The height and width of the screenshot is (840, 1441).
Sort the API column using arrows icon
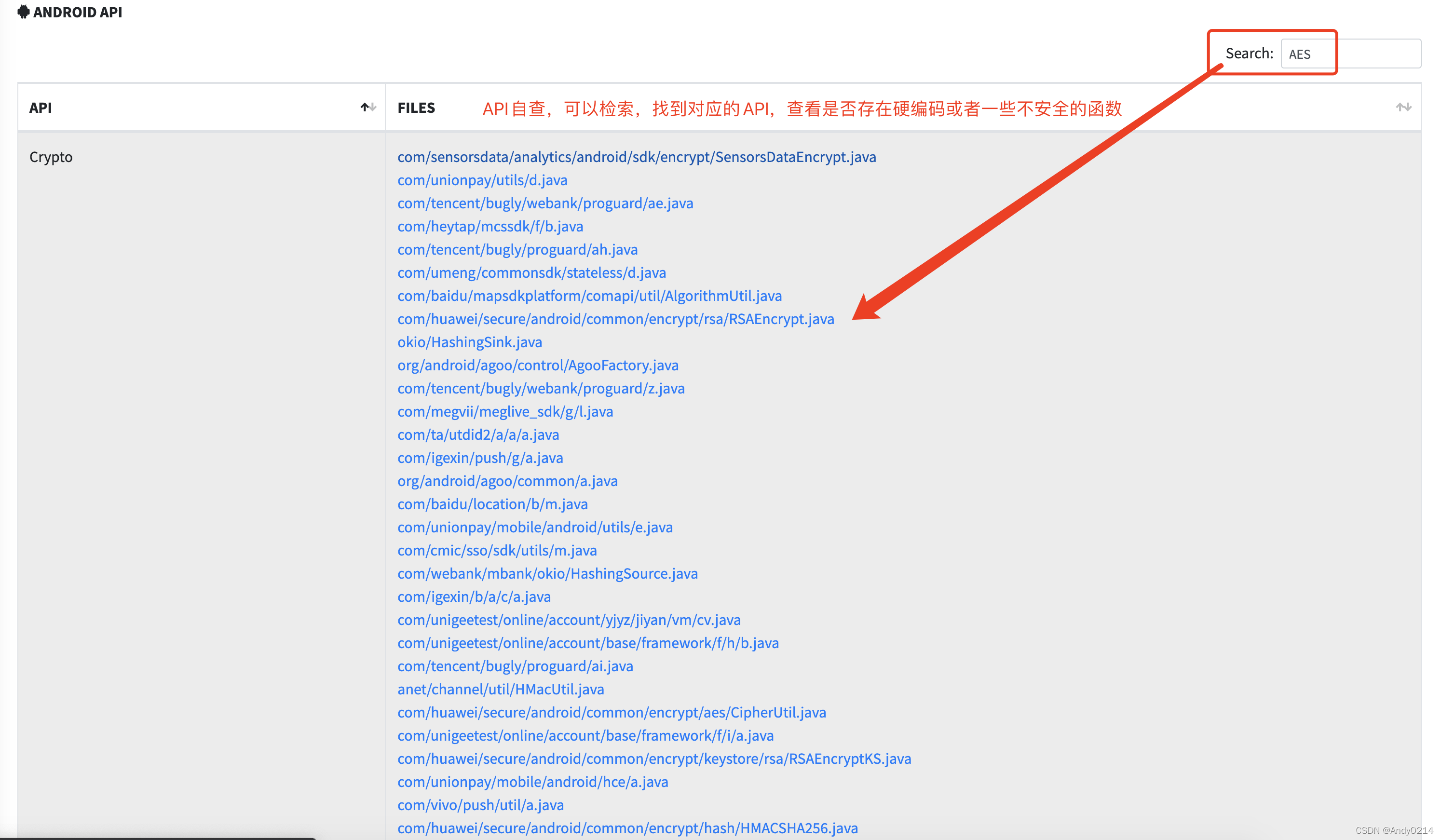pos(368,108)
